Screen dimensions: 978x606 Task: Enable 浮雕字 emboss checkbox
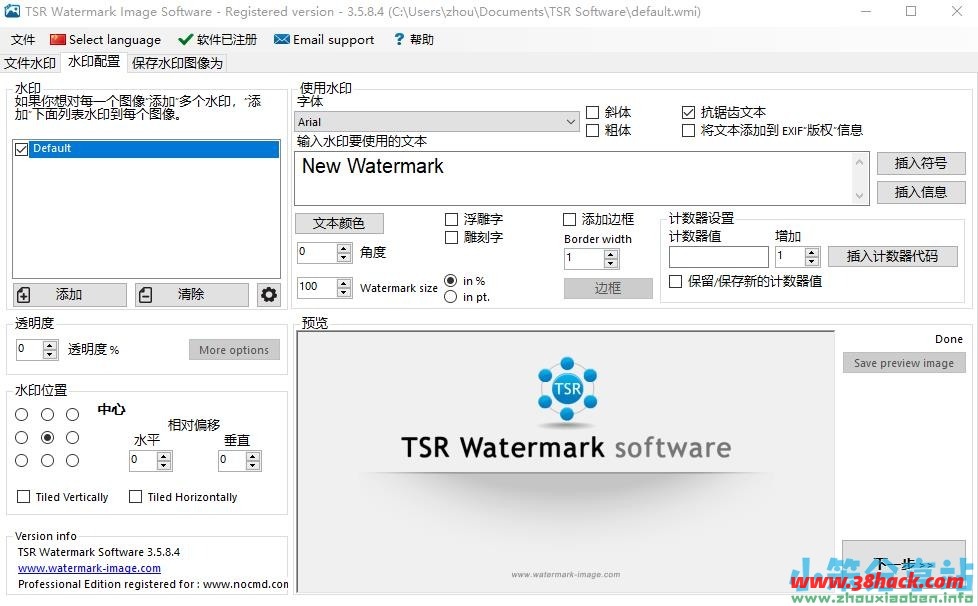(451, 219)
